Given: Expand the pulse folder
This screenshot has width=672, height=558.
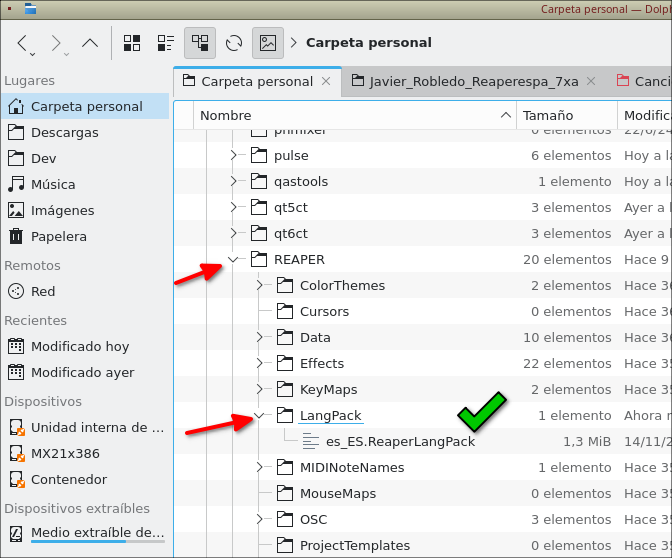Looking at the screenshot, I should pos(233,156).
